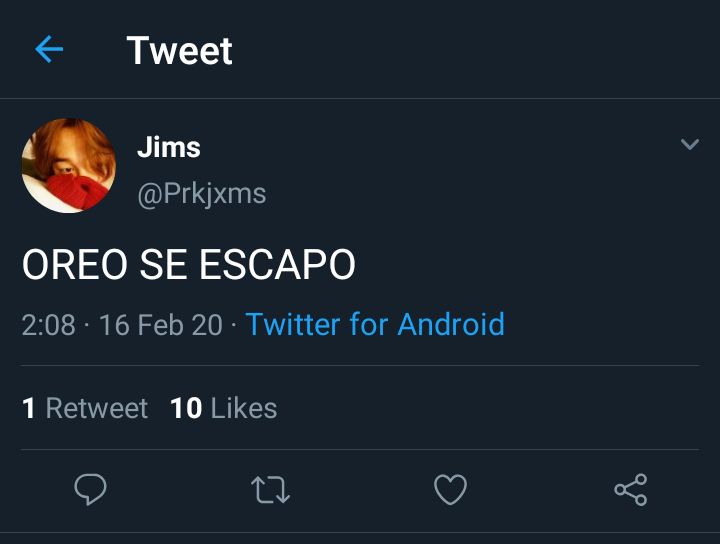
Task: Tap the Tweet header title
Action: tap(180, 50)
